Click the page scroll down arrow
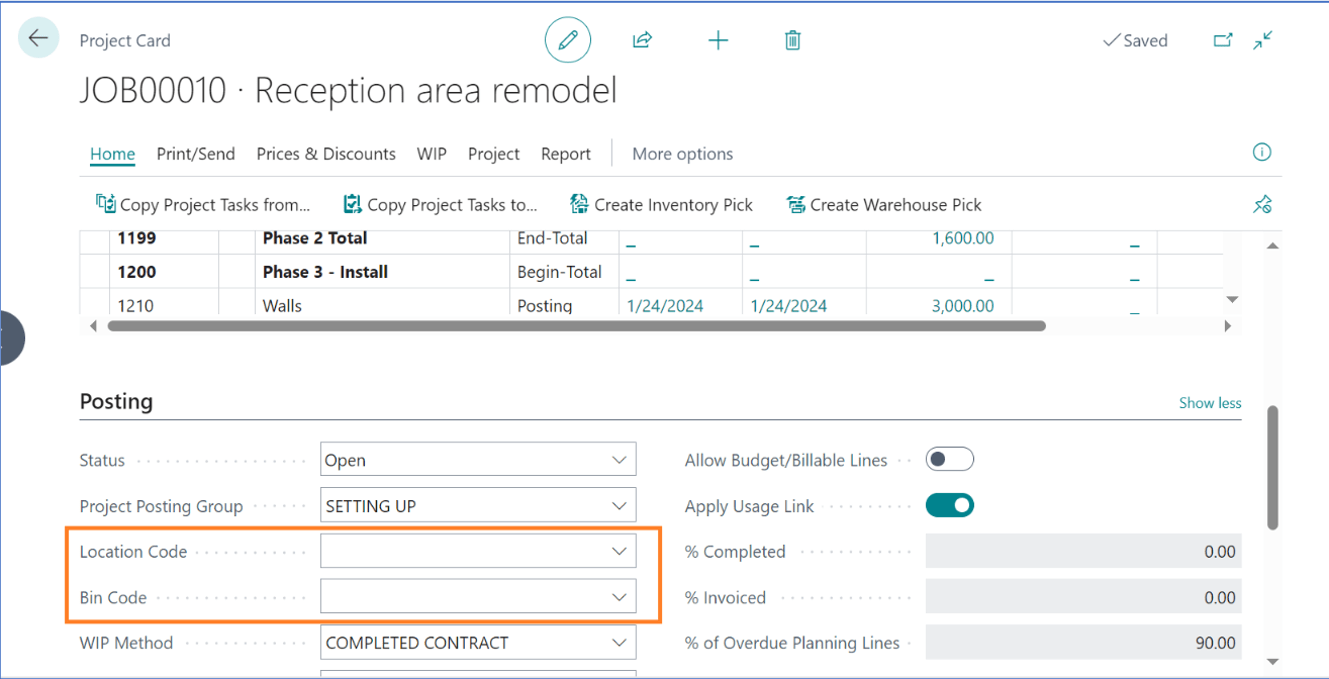This screenshot has width=1329, height=679. coord(1272,662)
